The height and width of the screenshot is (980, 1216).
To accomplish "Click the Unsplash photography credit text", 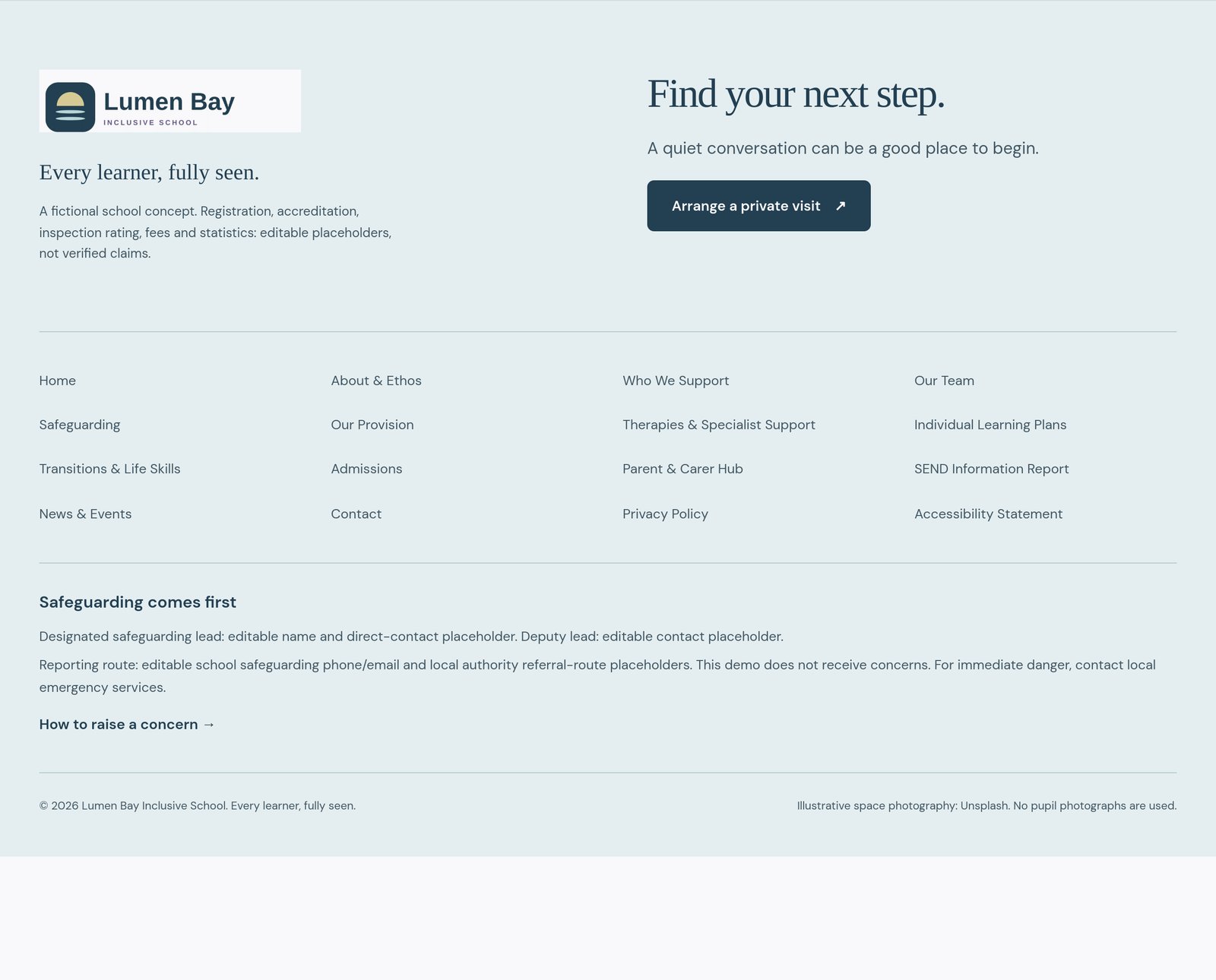I will [986, 805].
